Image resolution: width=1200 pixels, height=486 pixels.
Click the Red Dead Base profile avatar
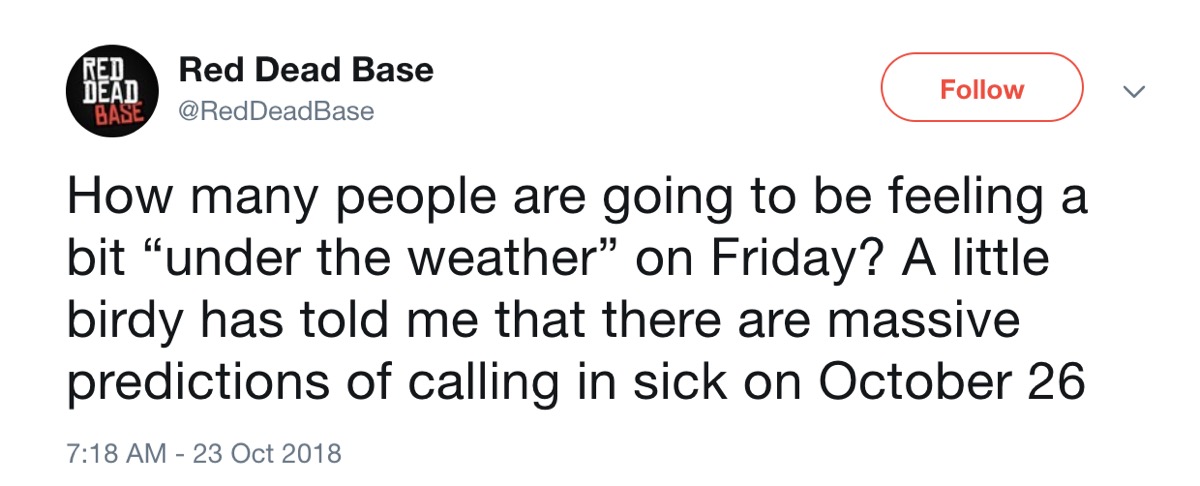click(111, 95)
